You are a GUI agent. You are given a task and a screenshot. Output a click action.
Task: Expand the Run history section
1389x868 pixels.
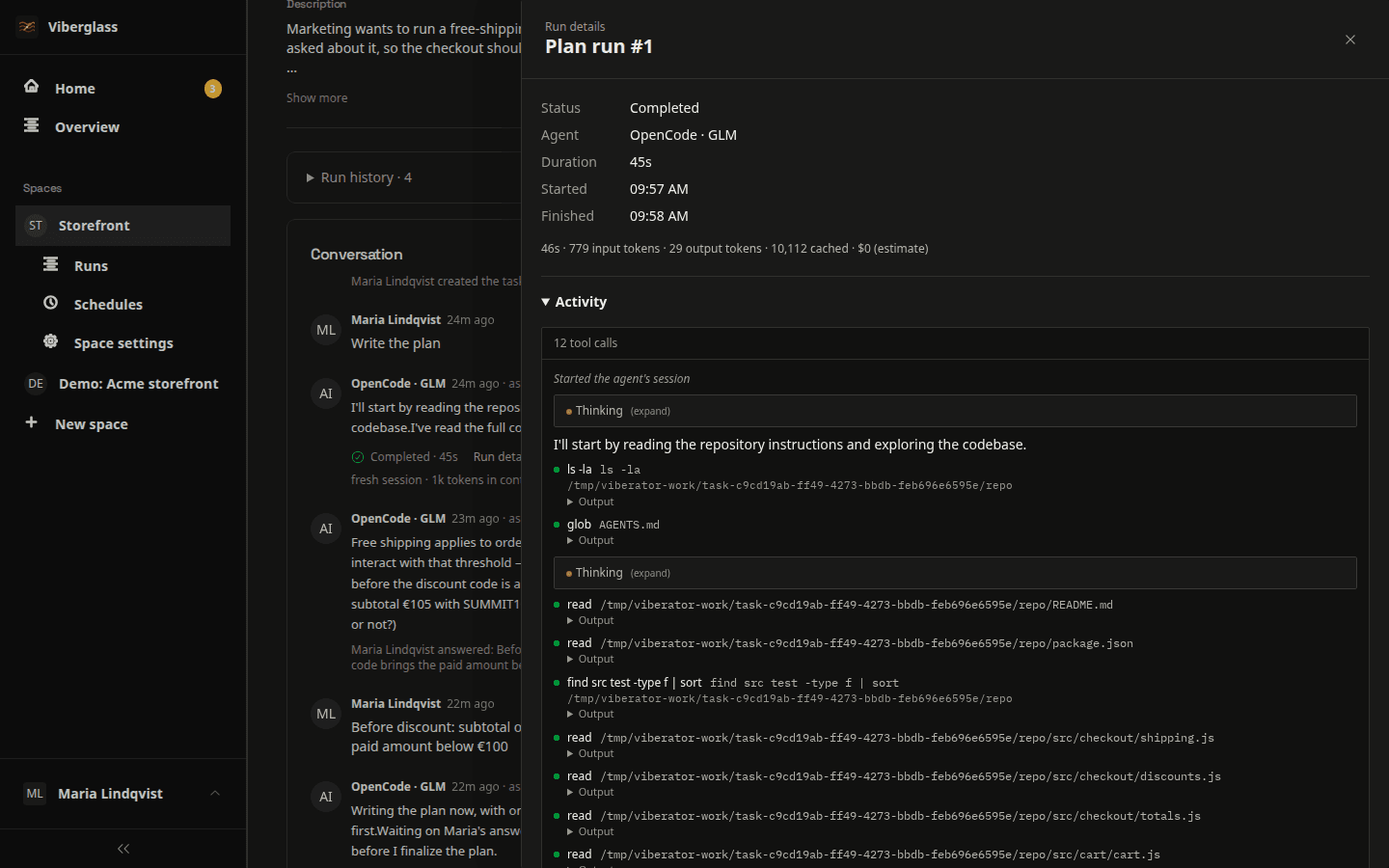pos(359,177)
